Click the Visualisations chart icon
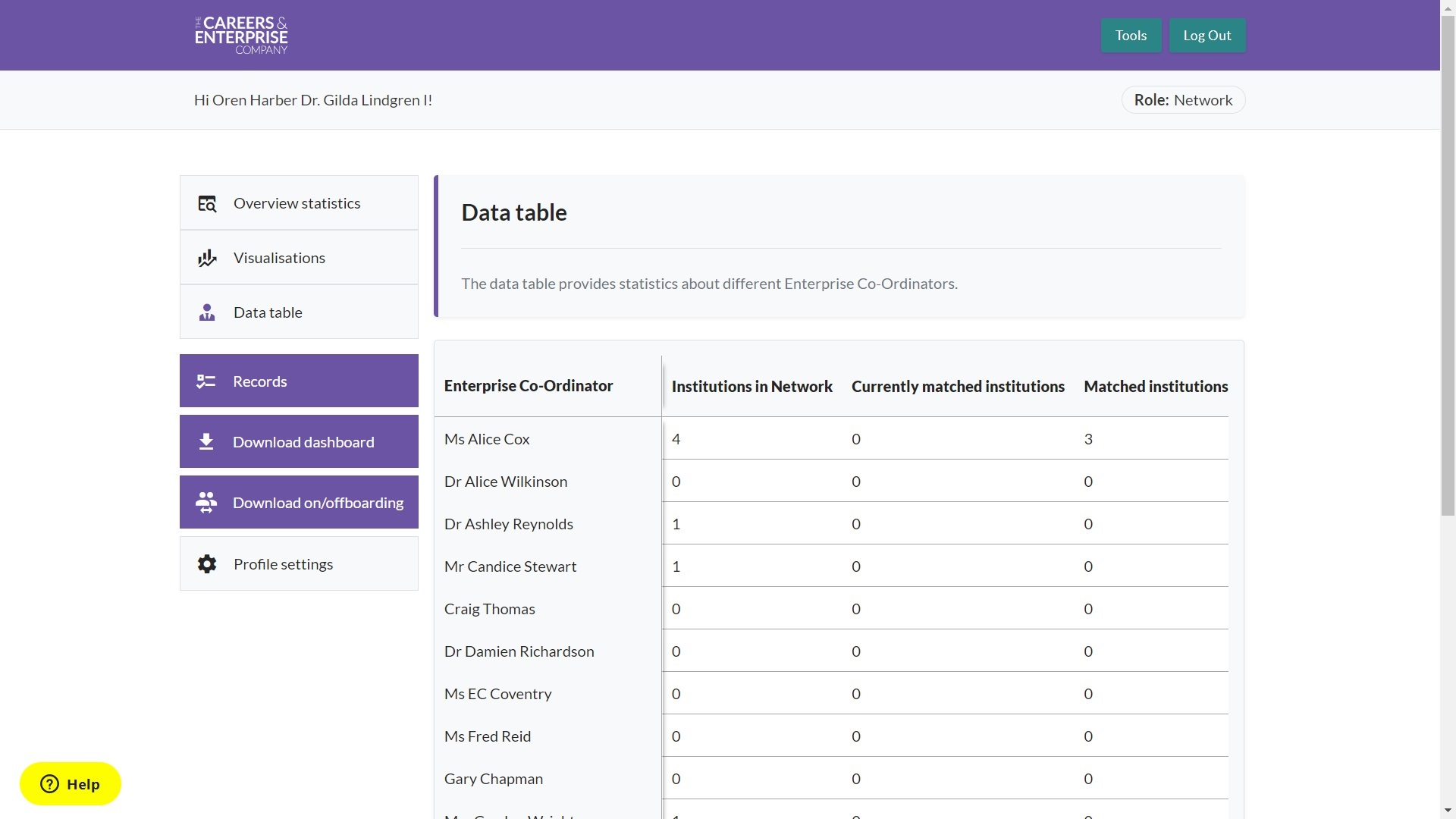Viewport: 1456px width, 819px height. (x=207, y=258)
